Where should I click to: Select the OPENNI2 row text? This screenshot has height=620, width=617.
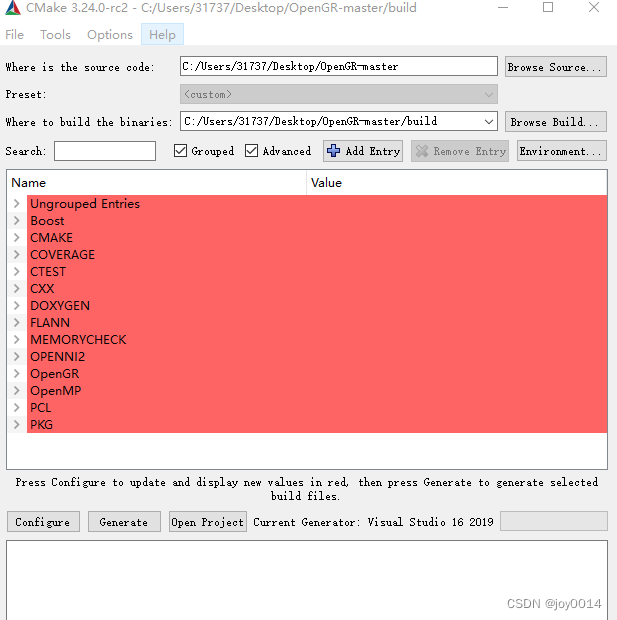coord(58,357)
